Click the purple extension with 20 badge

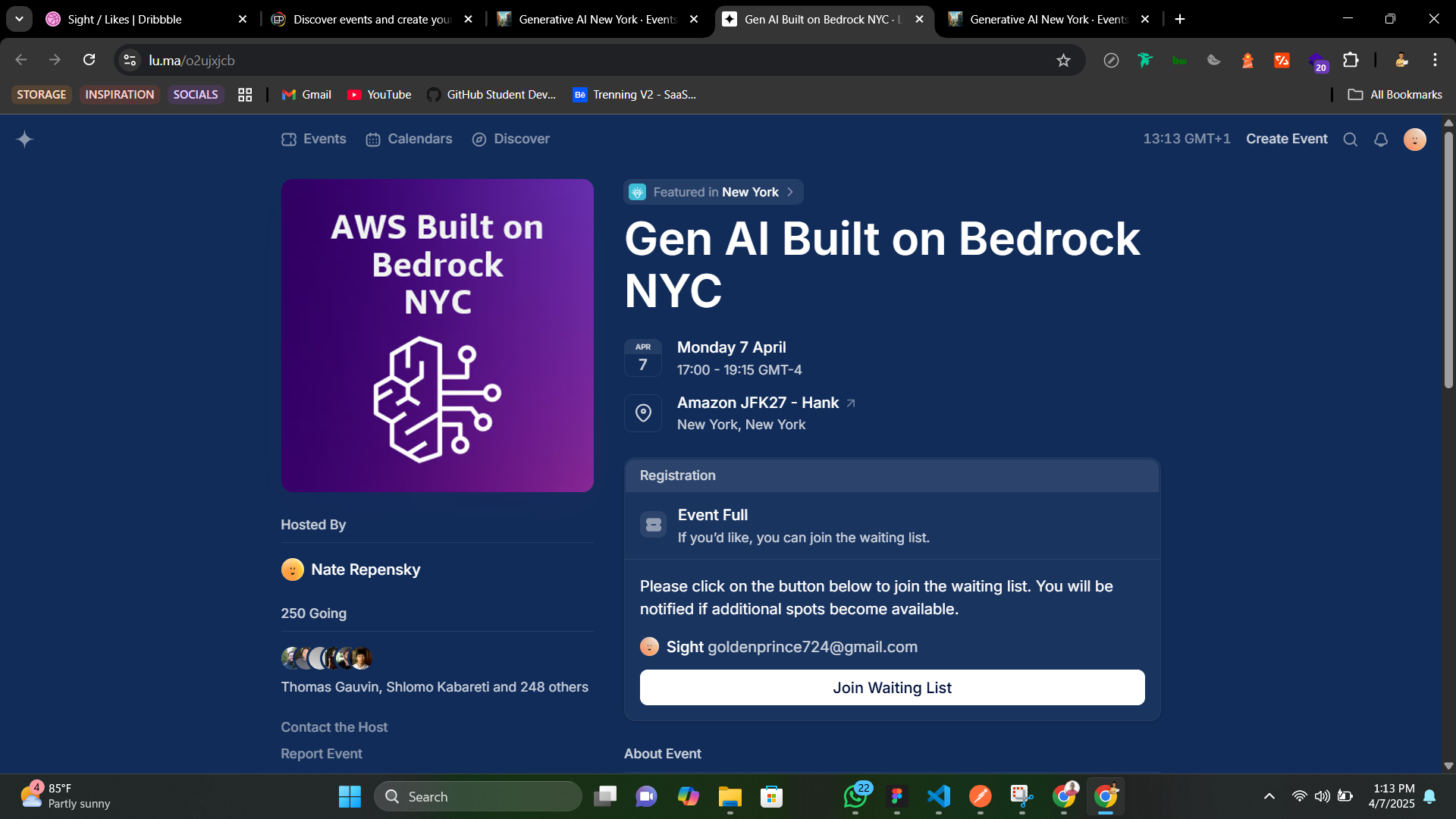[1317, 61]
